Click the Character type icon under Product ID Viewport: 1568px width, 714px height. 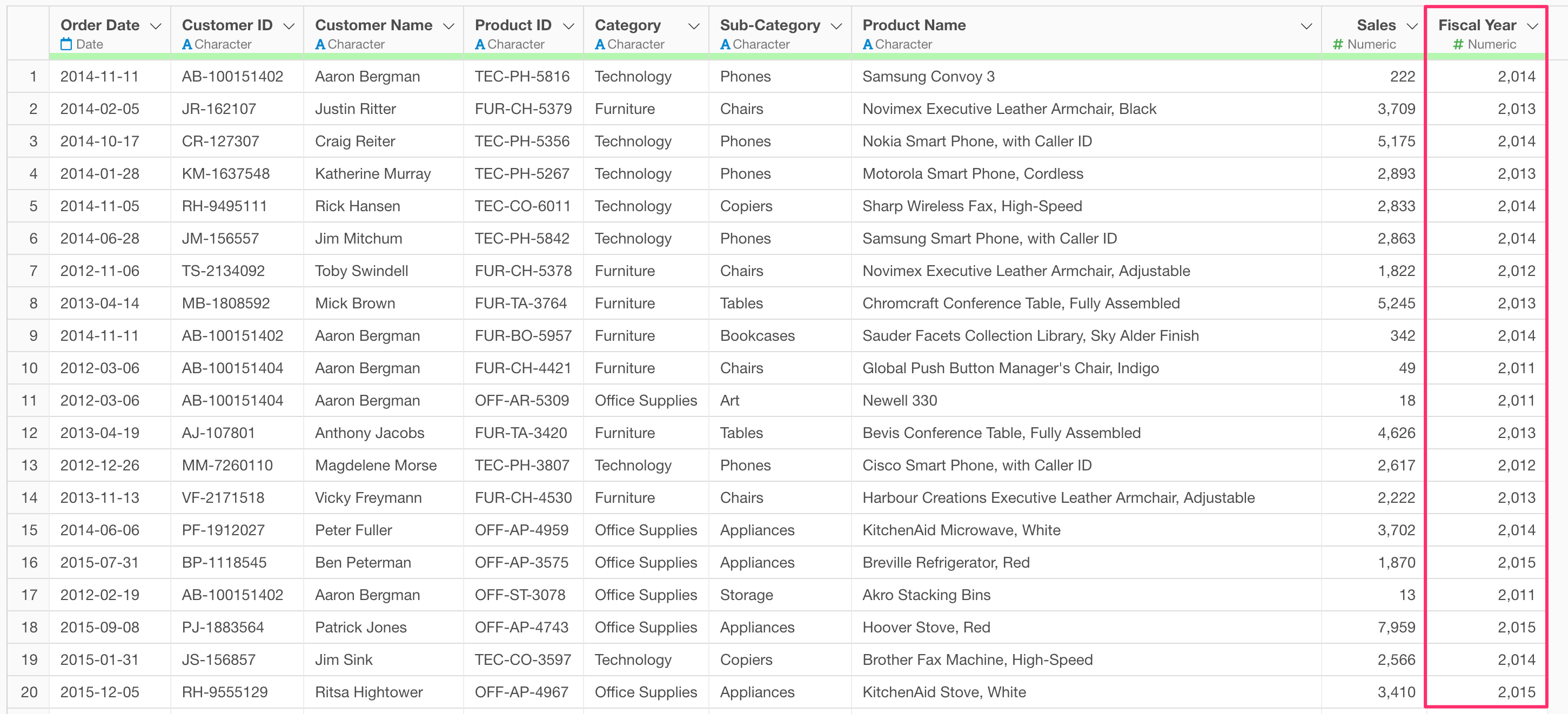tap(480, 44)
